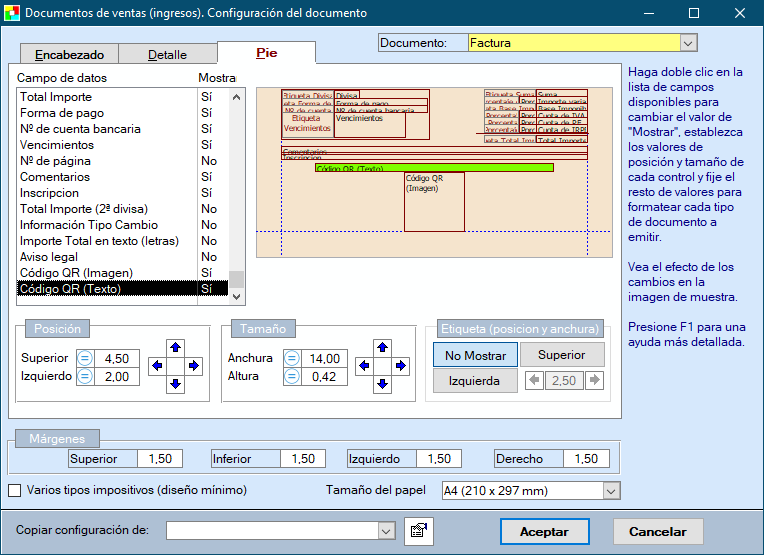Click the up arrow in Posición
Image resolution: width=764 pixels, height=555 pixels.
175,347
